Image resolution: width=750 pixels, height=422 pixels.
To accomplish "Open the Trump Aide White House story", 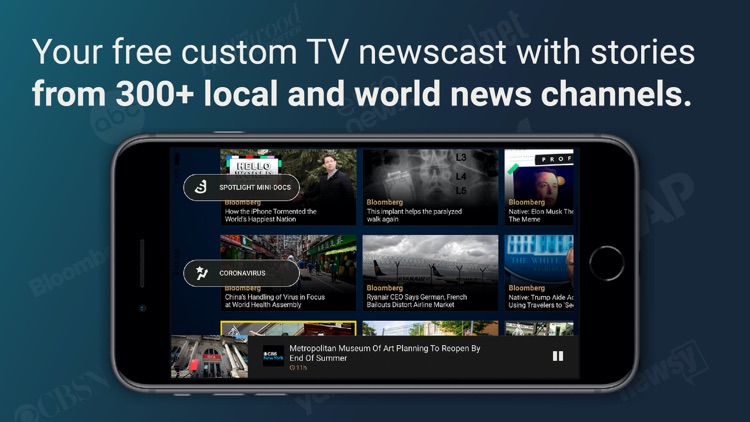I will 539,273.
